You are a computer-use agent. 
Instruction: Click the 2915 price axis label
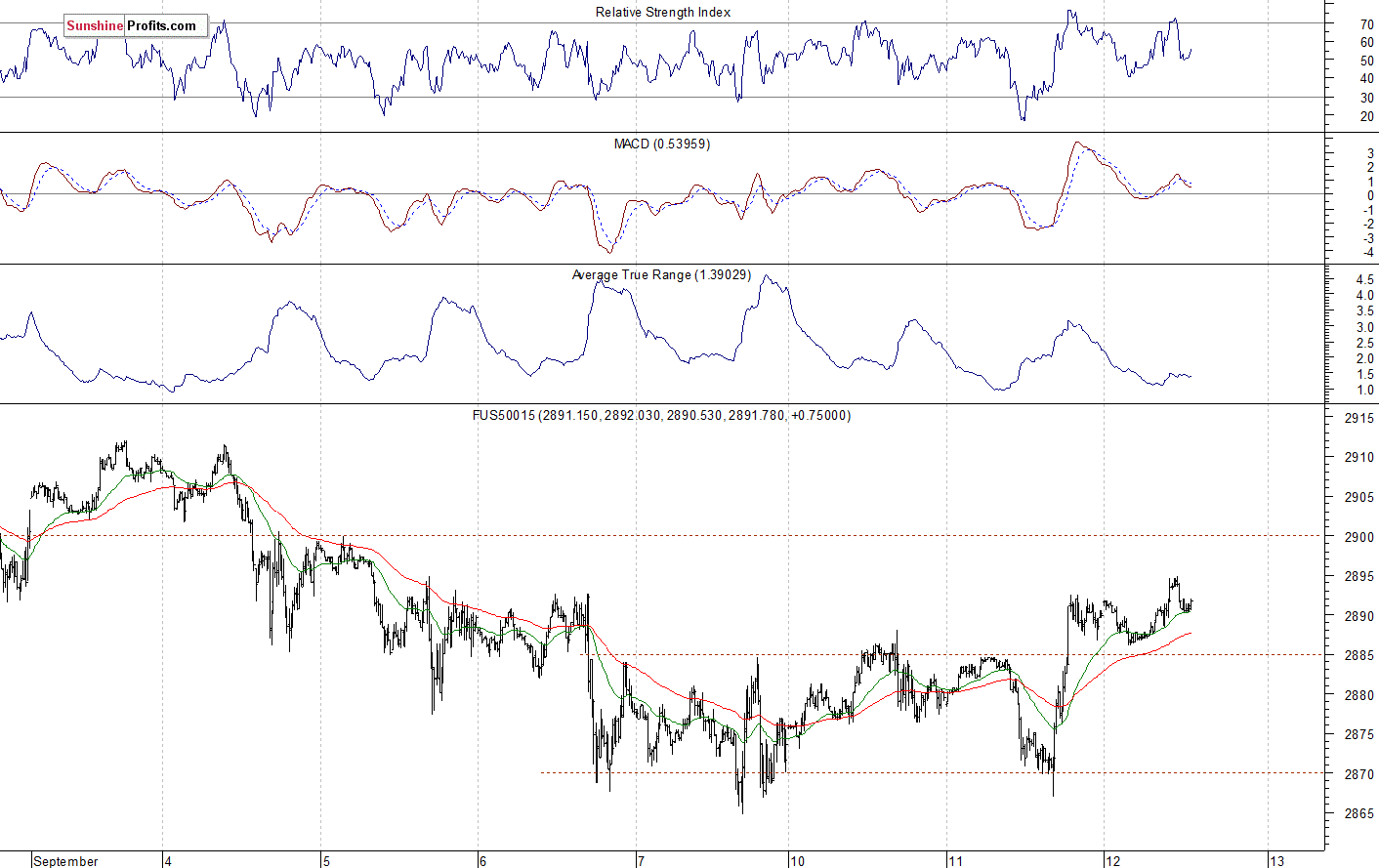click(1359, 418)
